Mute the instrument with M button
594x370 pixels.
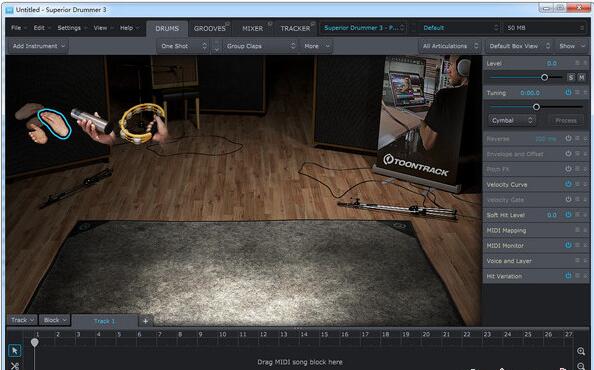pyautogui.click(x=581, y=77)
